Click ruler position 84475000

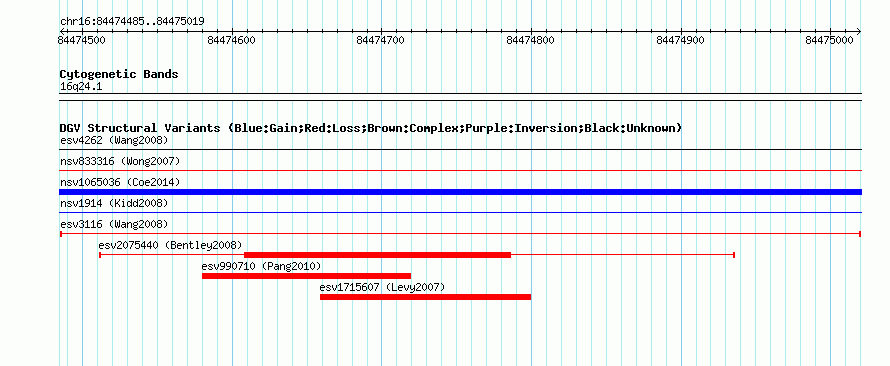[830, 40]
